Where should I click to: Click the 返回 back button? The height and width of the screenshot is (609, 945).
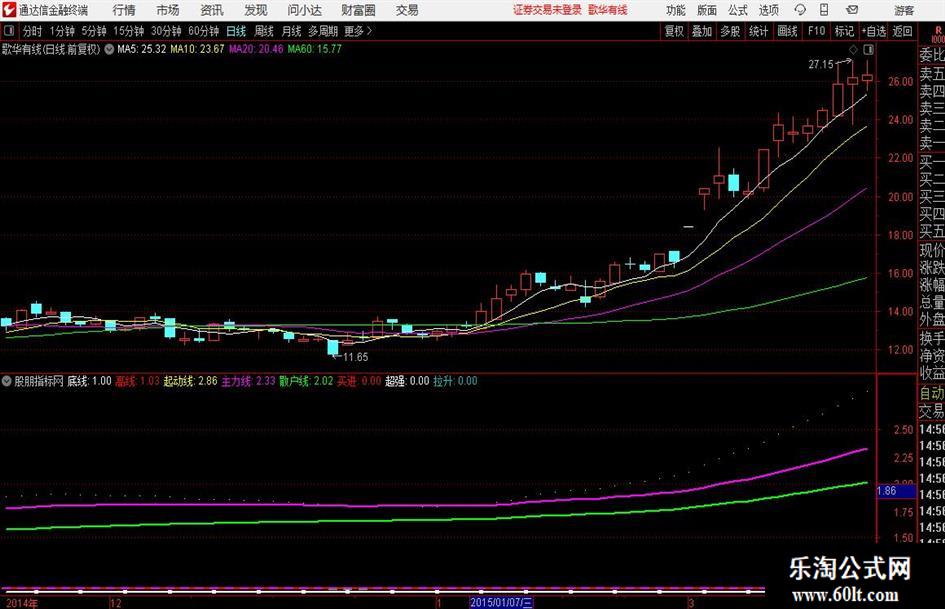tap(902, 31)
